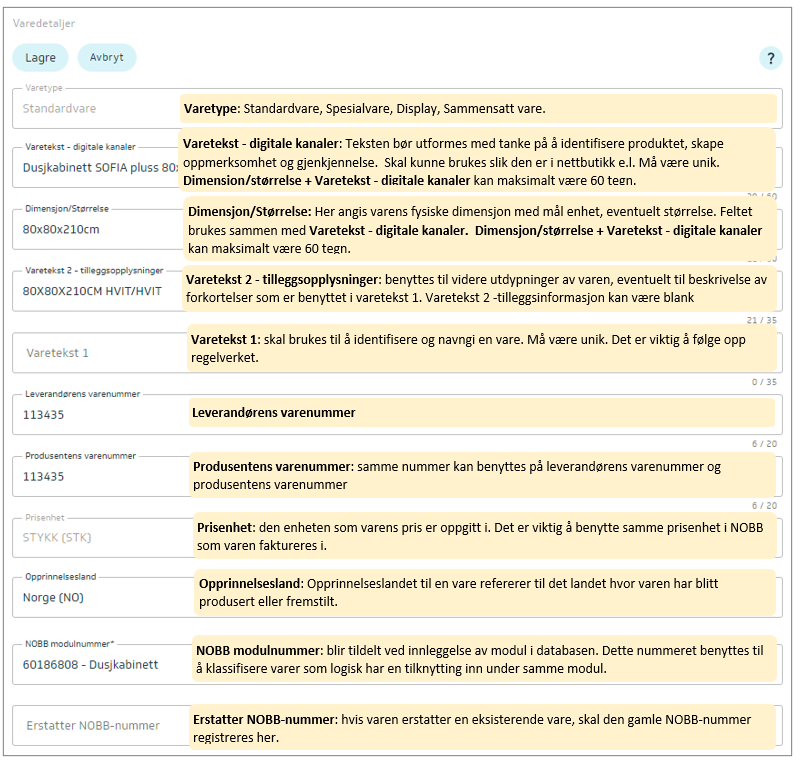Open the Varetype field showing Standardvare
This screenshot has height=763, width=801.
point(95,108)
